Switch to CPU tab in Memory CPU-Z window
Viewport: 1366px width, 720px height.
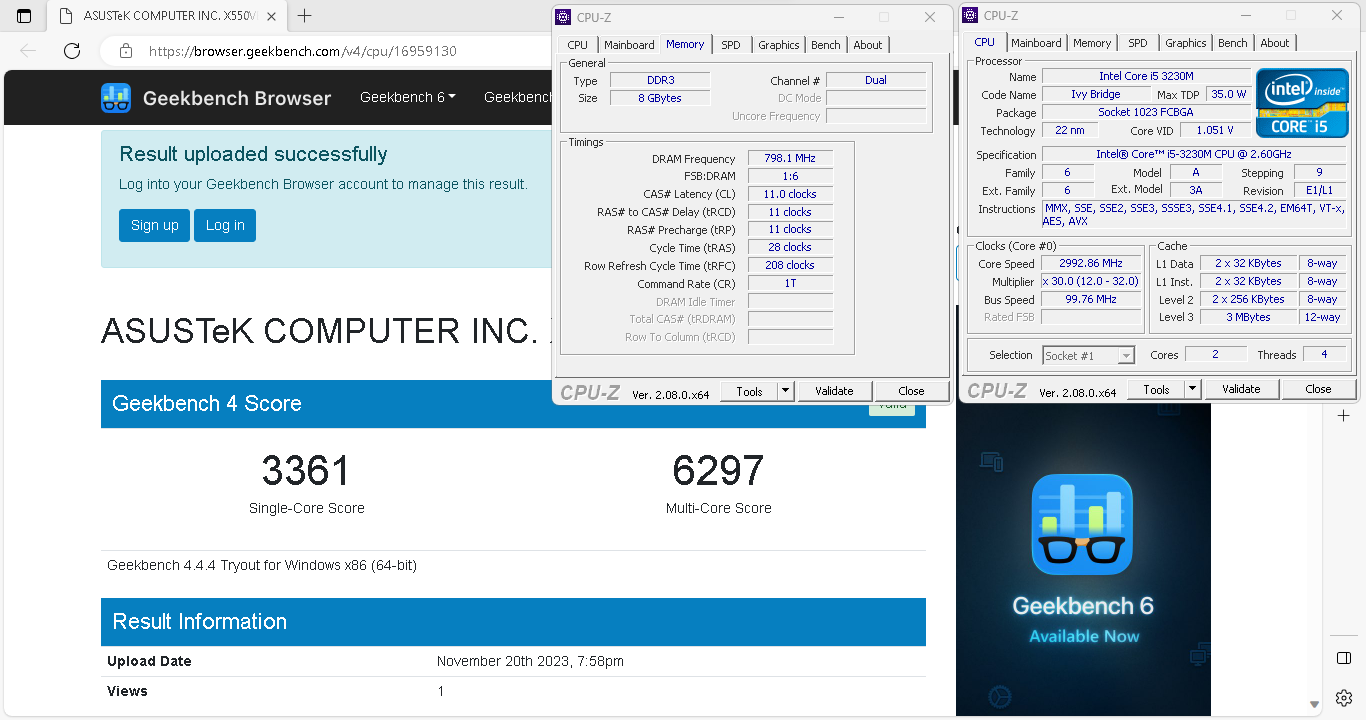[578, 45]
